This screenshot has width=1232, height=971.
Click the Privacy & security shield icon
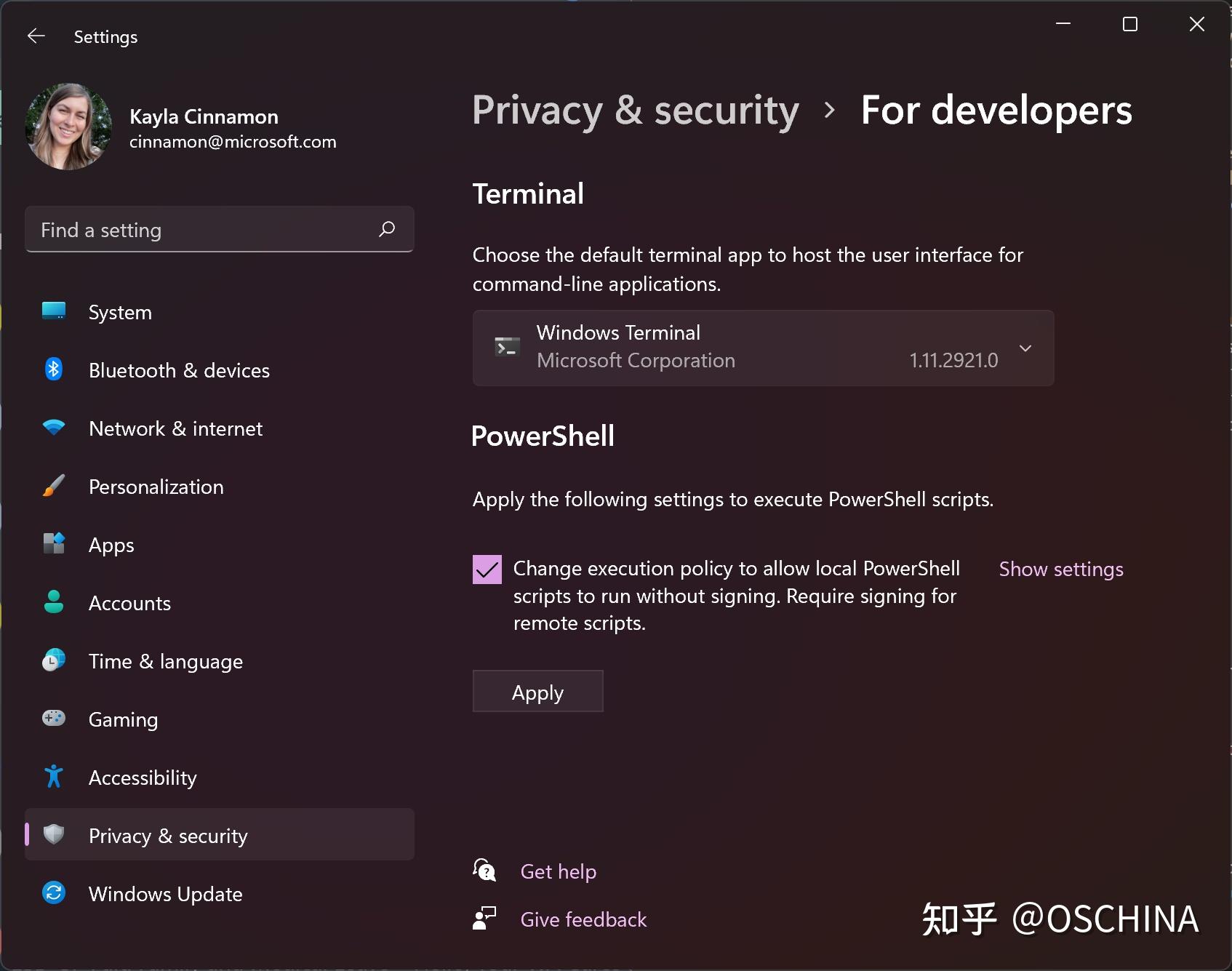click(53, 835)
